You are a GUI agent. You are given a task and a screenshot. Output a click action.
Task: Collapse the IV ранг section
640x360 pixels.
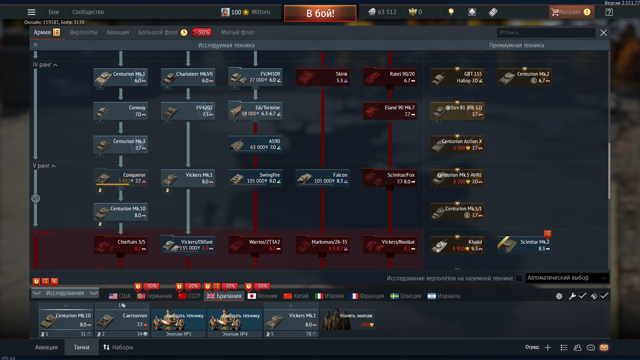pyautogui.click(x=45, y=64)
